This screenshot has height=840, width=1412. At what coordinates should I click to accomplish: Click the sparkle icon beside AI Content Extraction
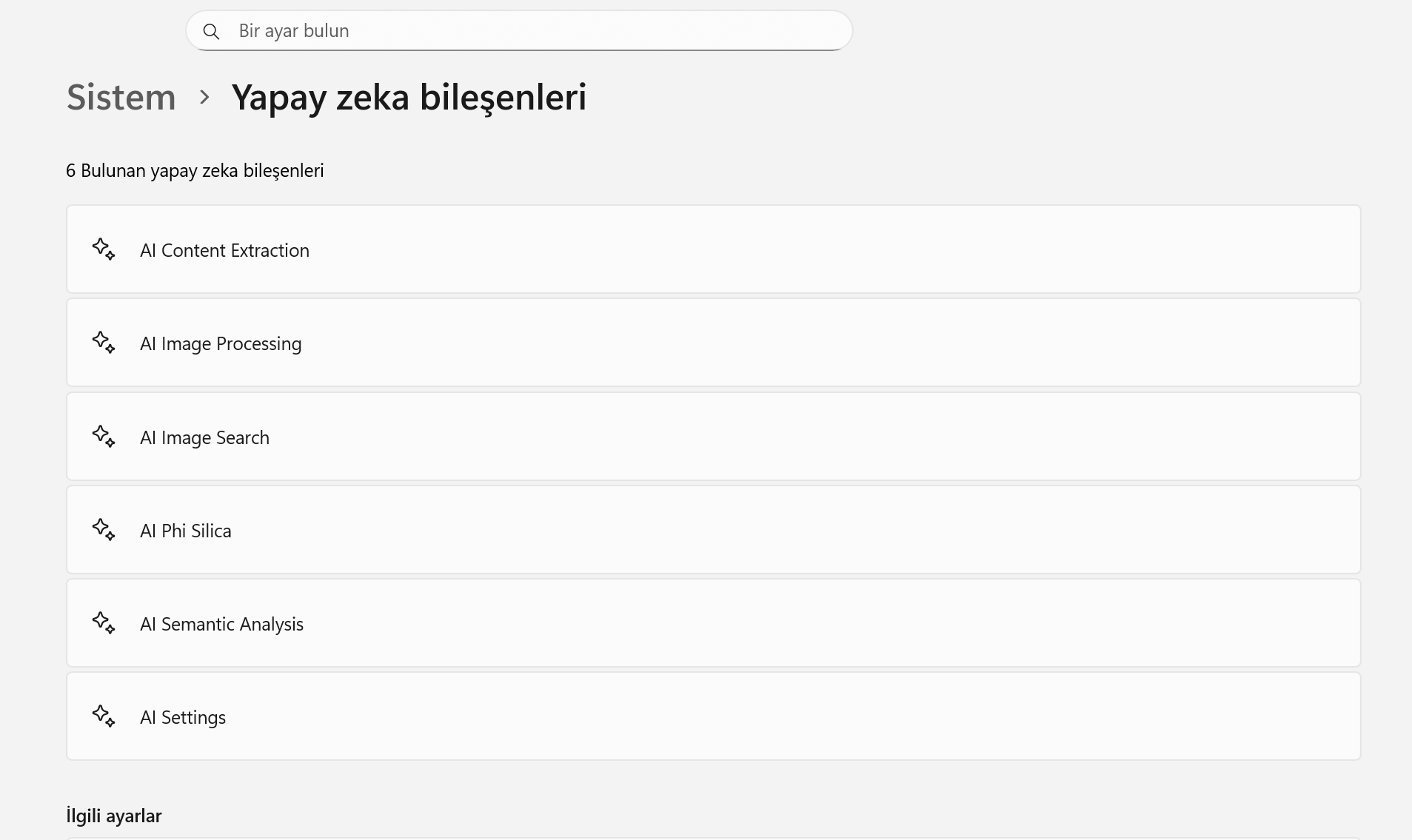(104, 249)
